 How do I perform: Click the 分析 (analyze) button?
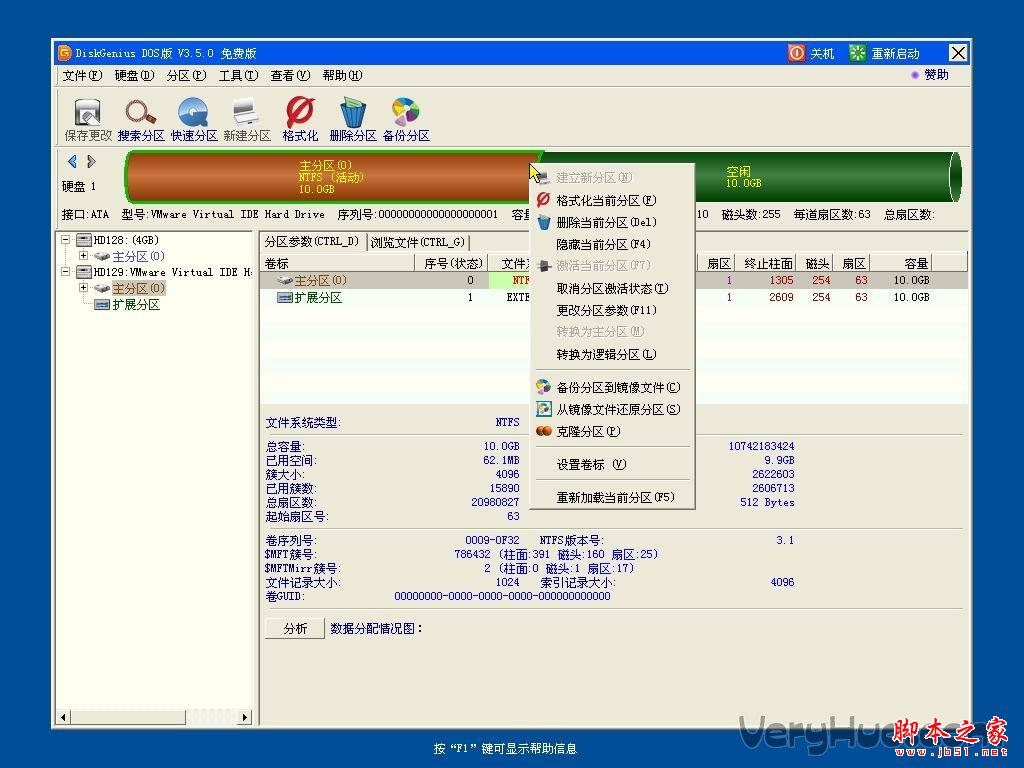coord(294,628)
